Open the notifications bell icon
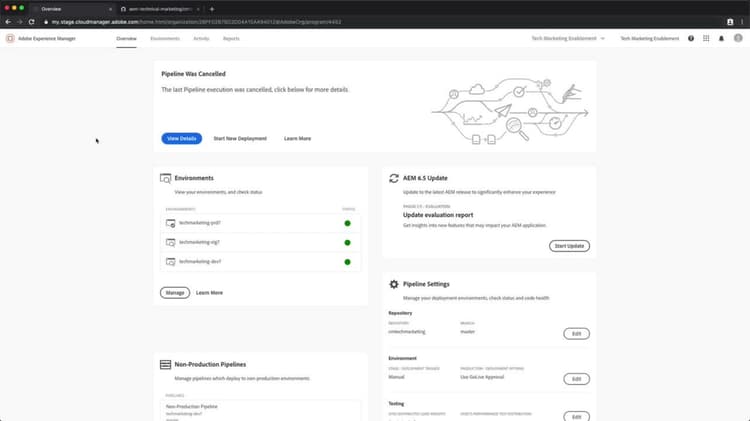This screenshot has height=421, width=750. pyautogui.click(x=721, y=38)
